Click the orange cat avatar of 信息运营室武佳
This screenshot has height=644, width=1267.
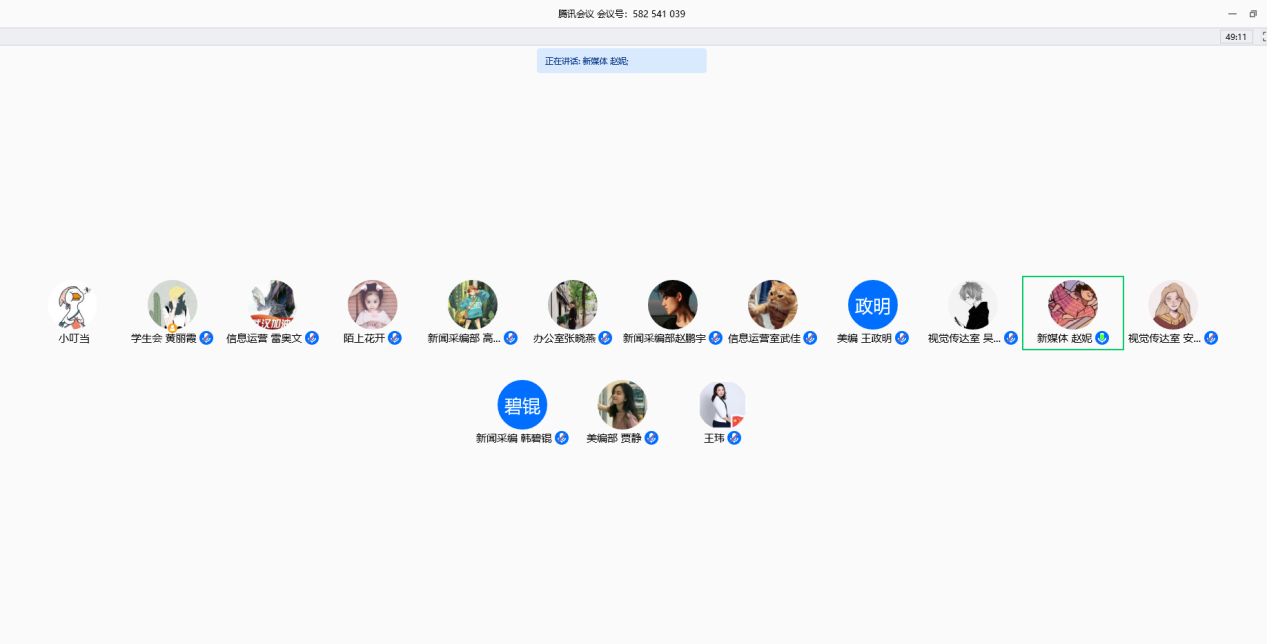(x=773, y=305)
